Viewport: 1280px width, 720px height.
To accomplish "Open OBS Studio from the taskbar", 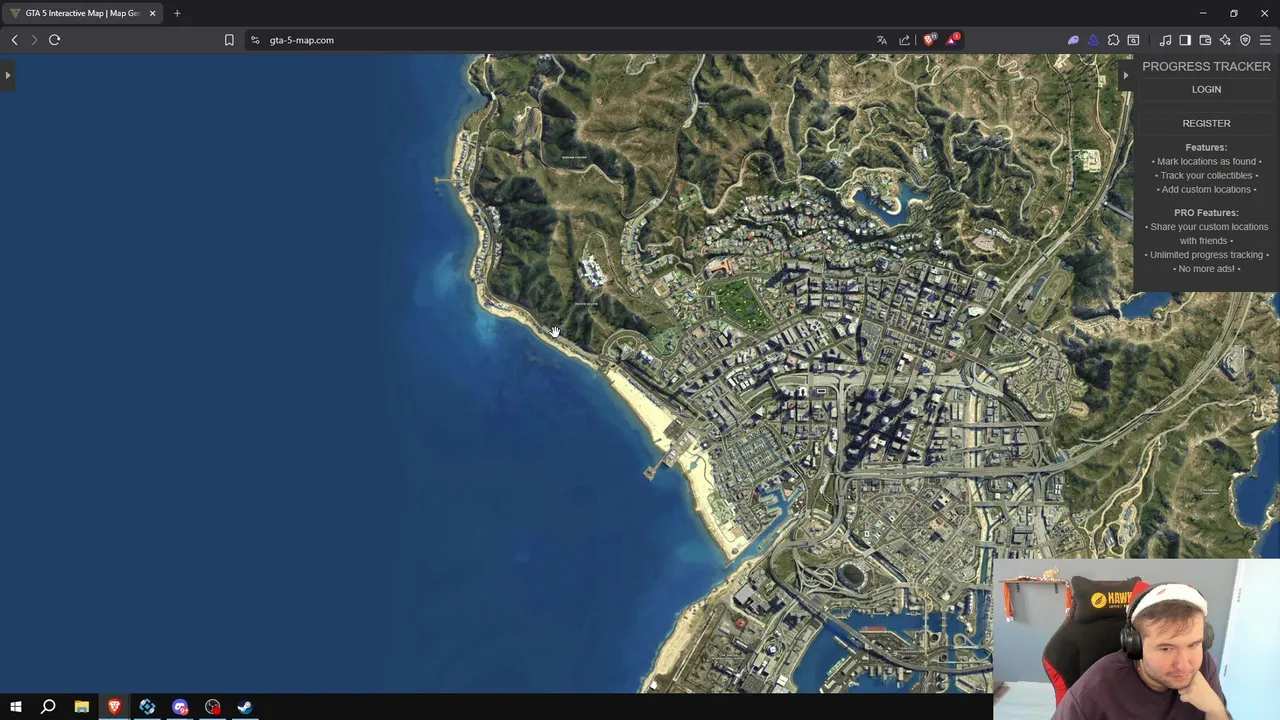I will (212, 707).
